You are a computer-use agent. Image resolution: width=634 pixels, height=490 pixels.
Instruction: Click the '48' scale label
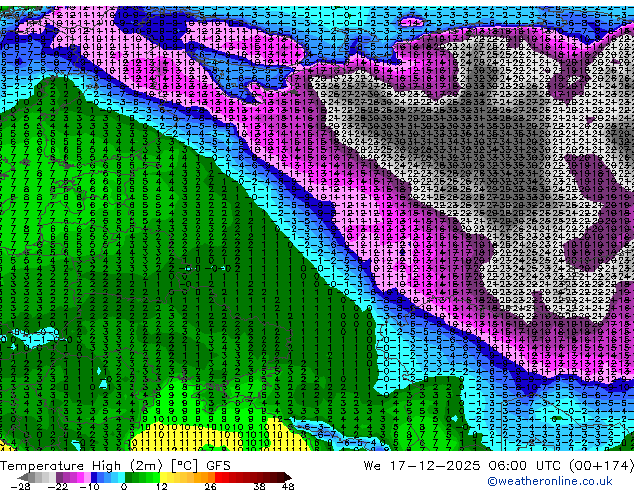pyautogui.click(x=288, y=486)
